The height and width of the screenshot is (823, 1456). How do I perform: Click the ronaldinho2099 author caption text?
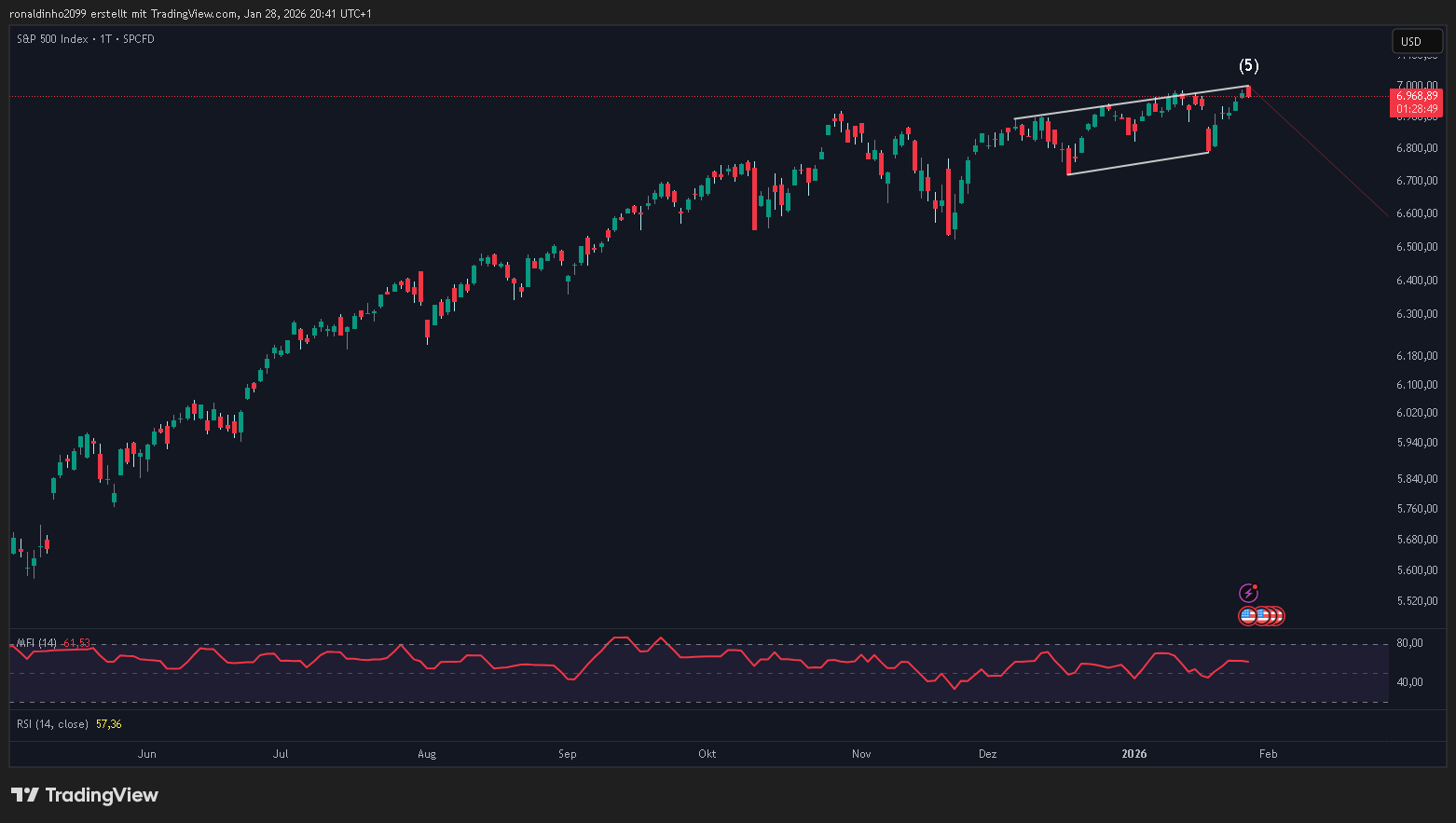pyautogui.click(x=48, y=14)
